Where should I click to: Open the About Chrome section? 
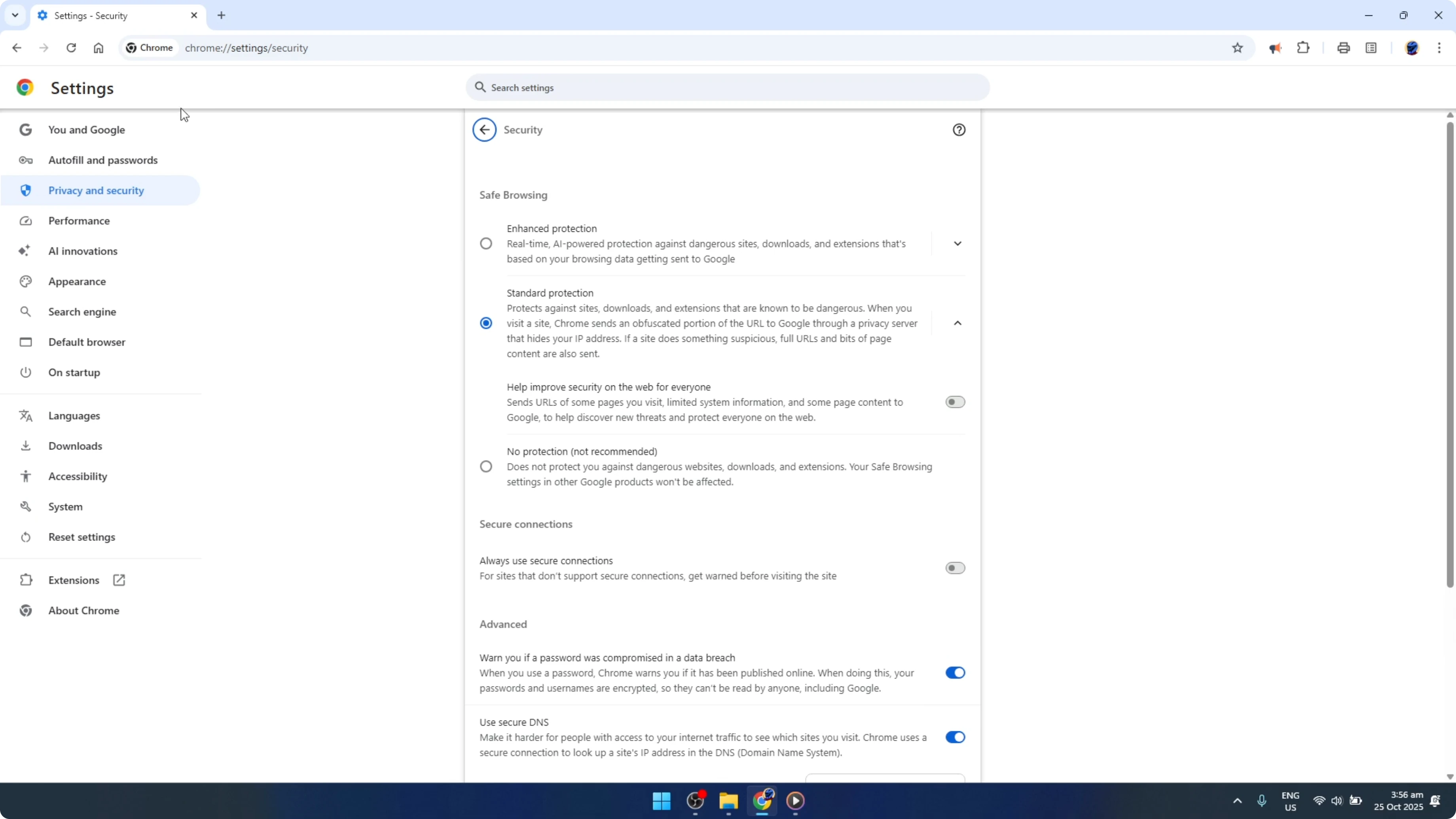pyautogui.click(x=83, y=610)
